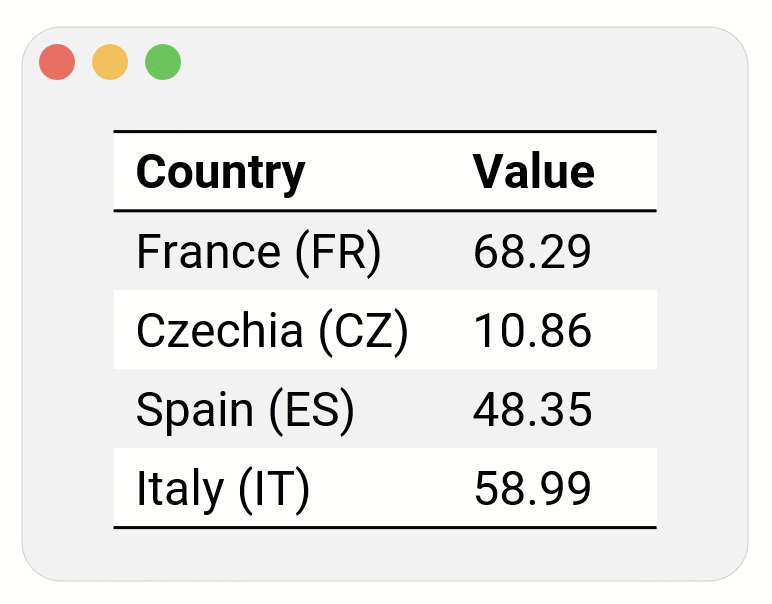Click the red close window button
The width and height of the screenshot is (772, 604).
pos(57,62)
